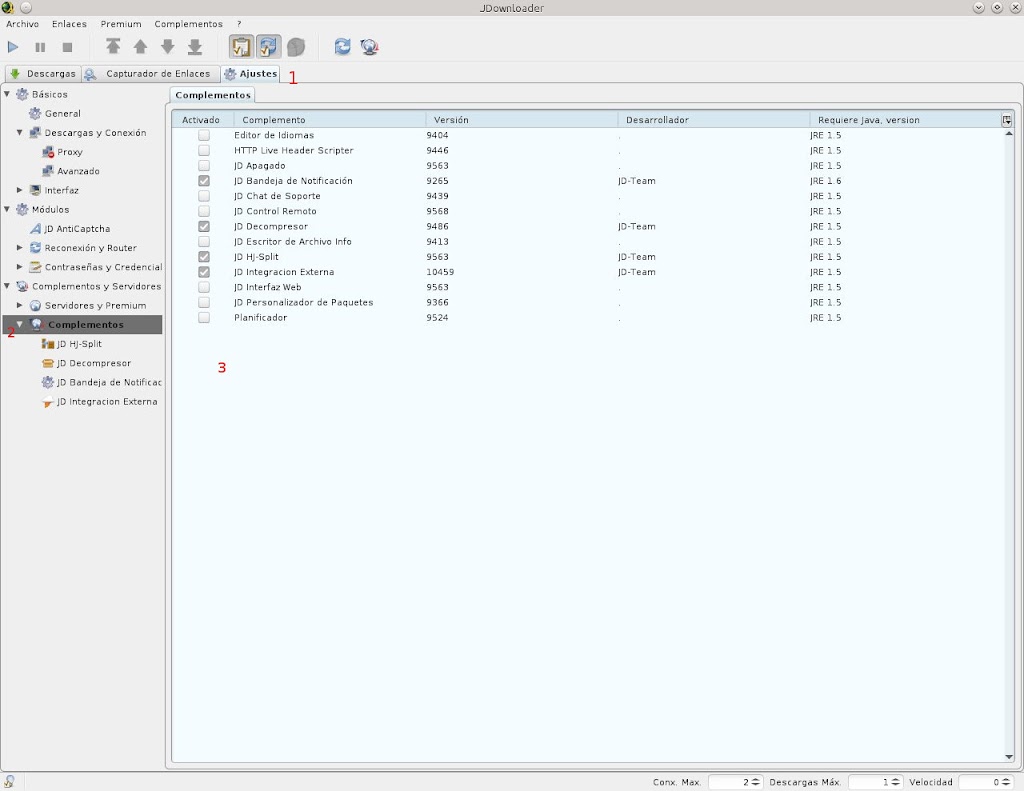Disable the JD Decompresor plugin

tap(204, 226)
